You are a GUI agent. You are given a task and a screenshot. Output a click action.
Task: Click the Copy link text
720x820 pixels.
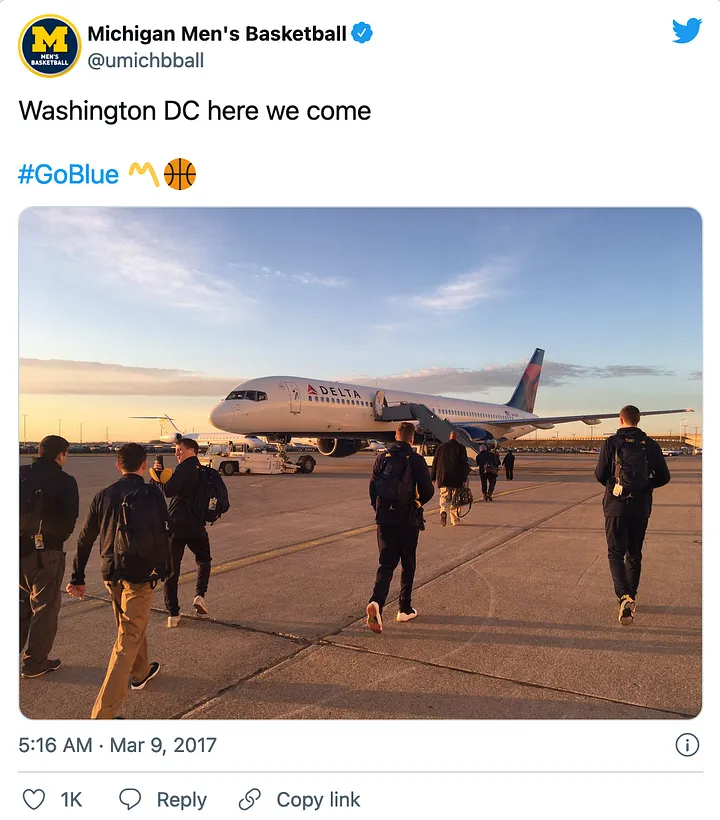pyautogui.click(x=318, y=800)
